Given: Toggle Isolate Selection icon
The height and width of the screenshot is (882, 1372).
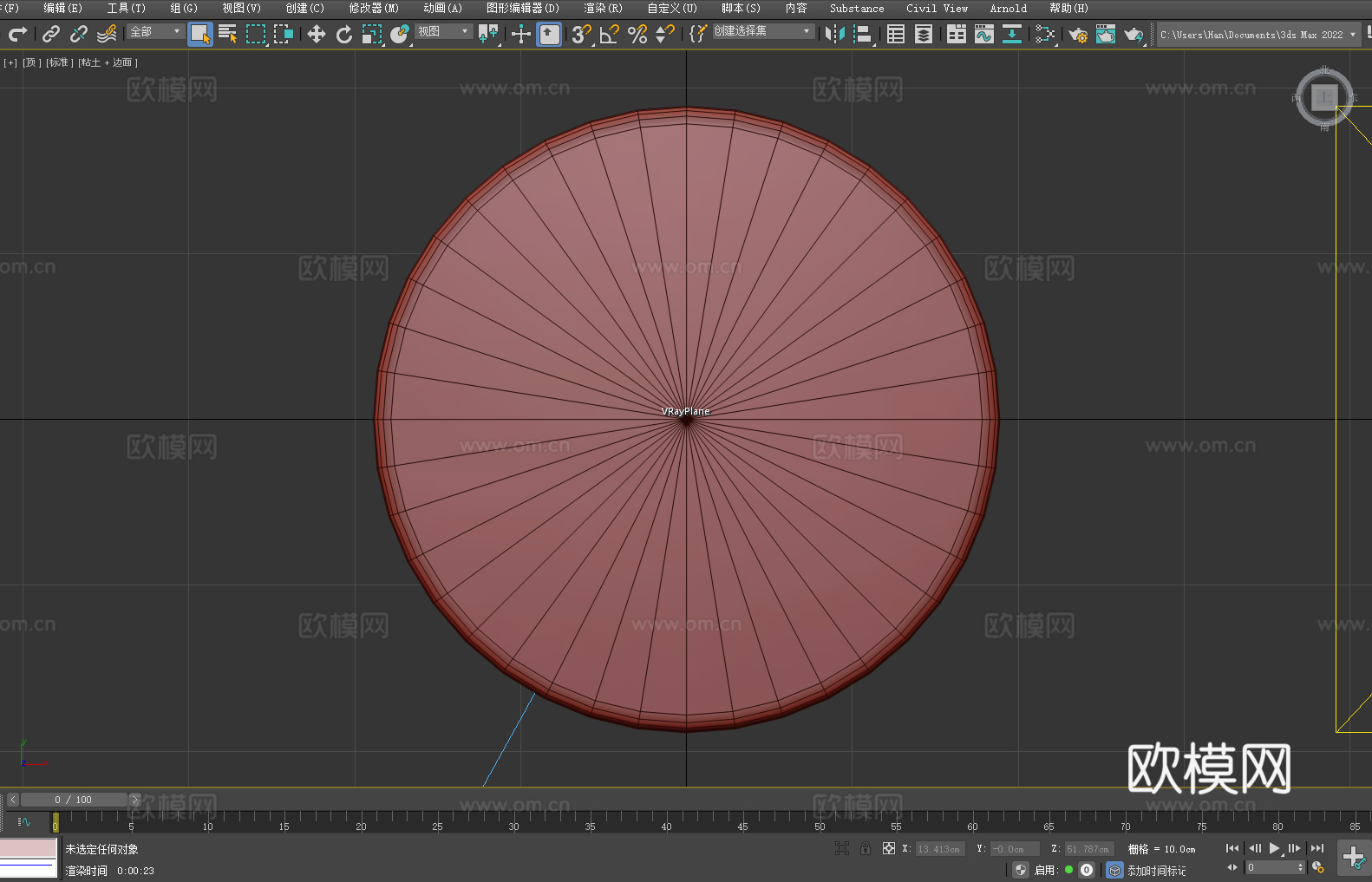Looking at the screenshot, I should click(x=842, y=848).
